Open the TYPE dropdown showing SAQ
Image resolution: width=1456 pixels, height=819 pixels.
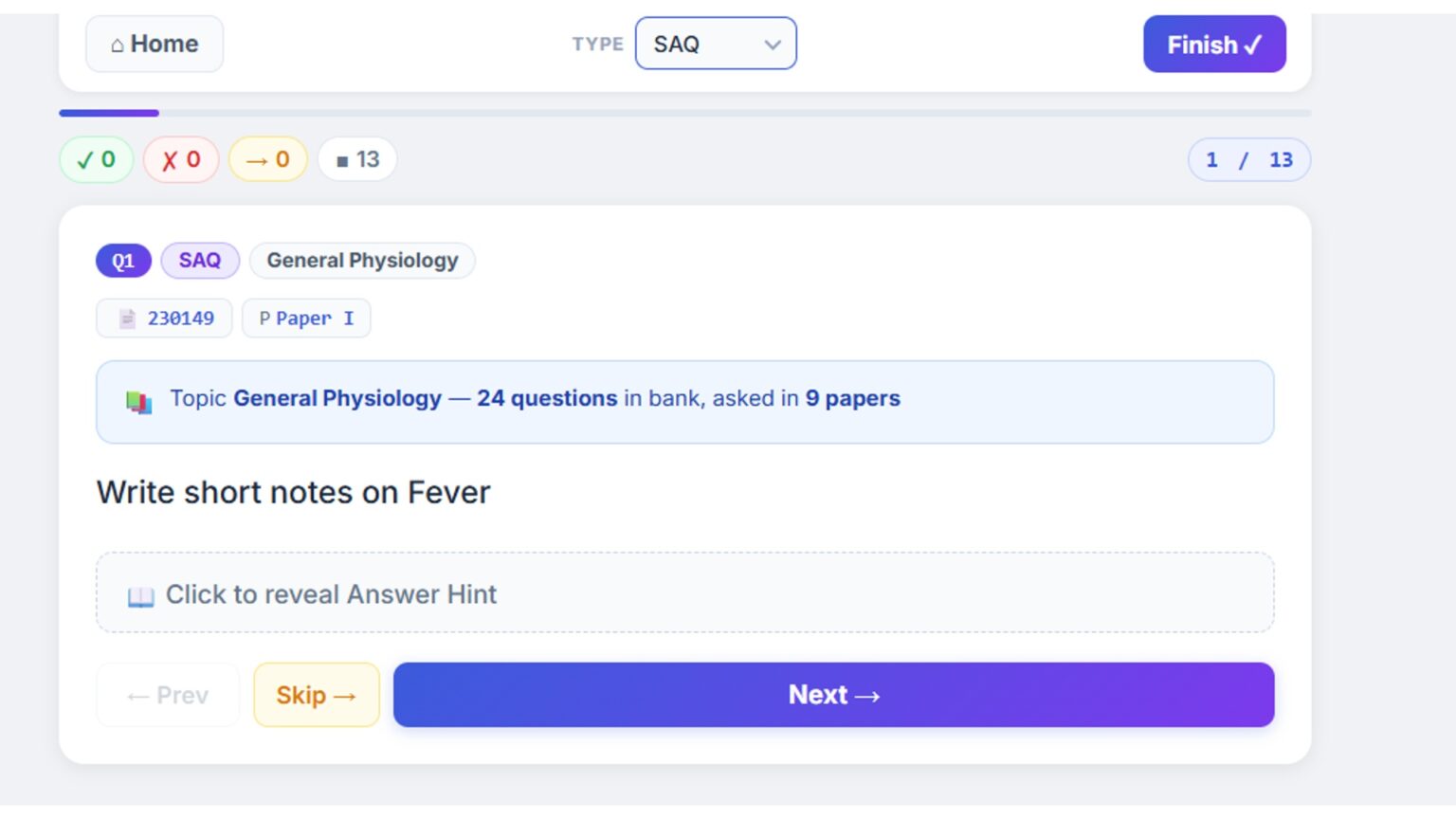point(716,44)
